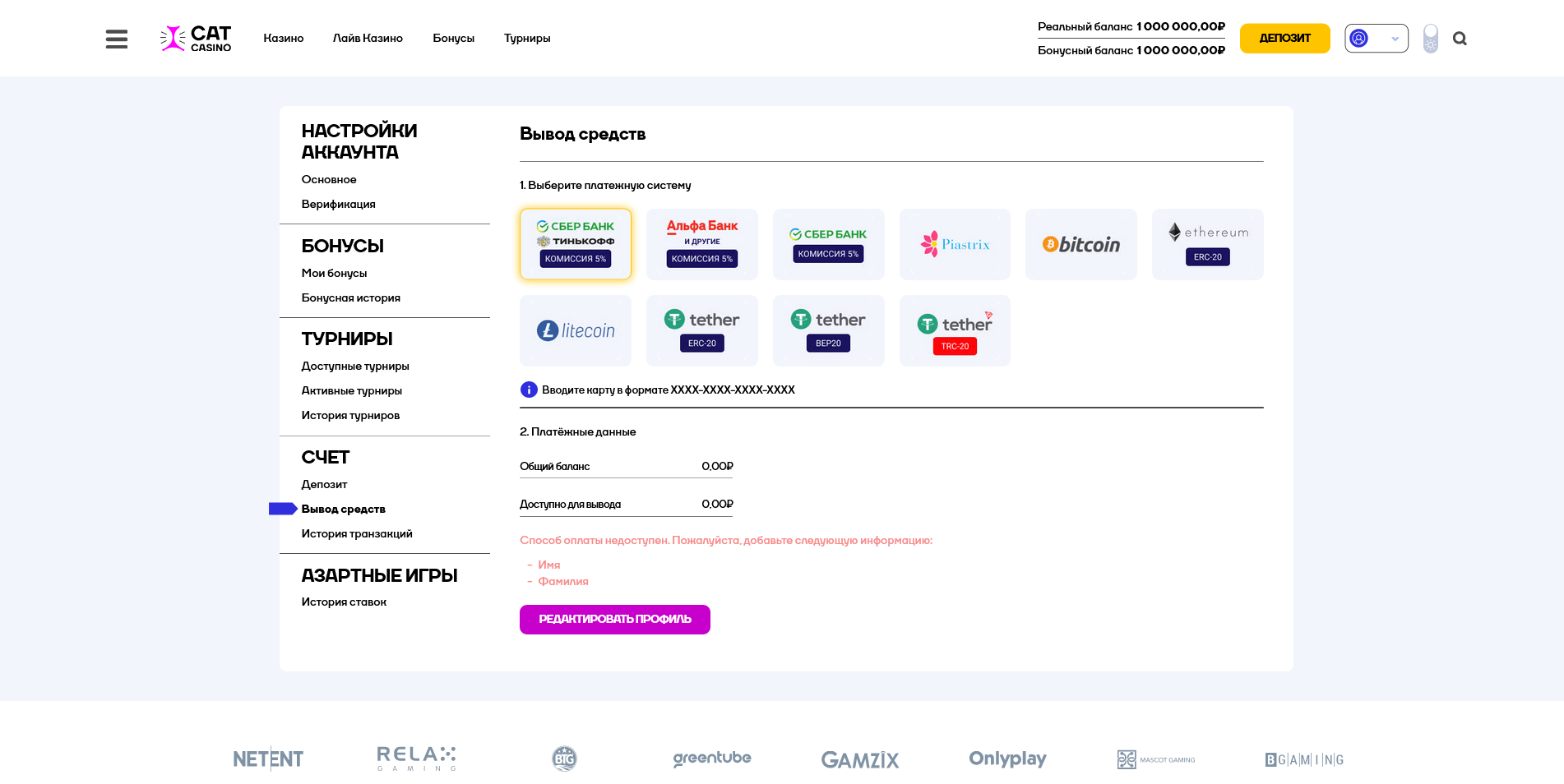
Task: Click the Cat Casino logo
Action: tap(196, 39)
